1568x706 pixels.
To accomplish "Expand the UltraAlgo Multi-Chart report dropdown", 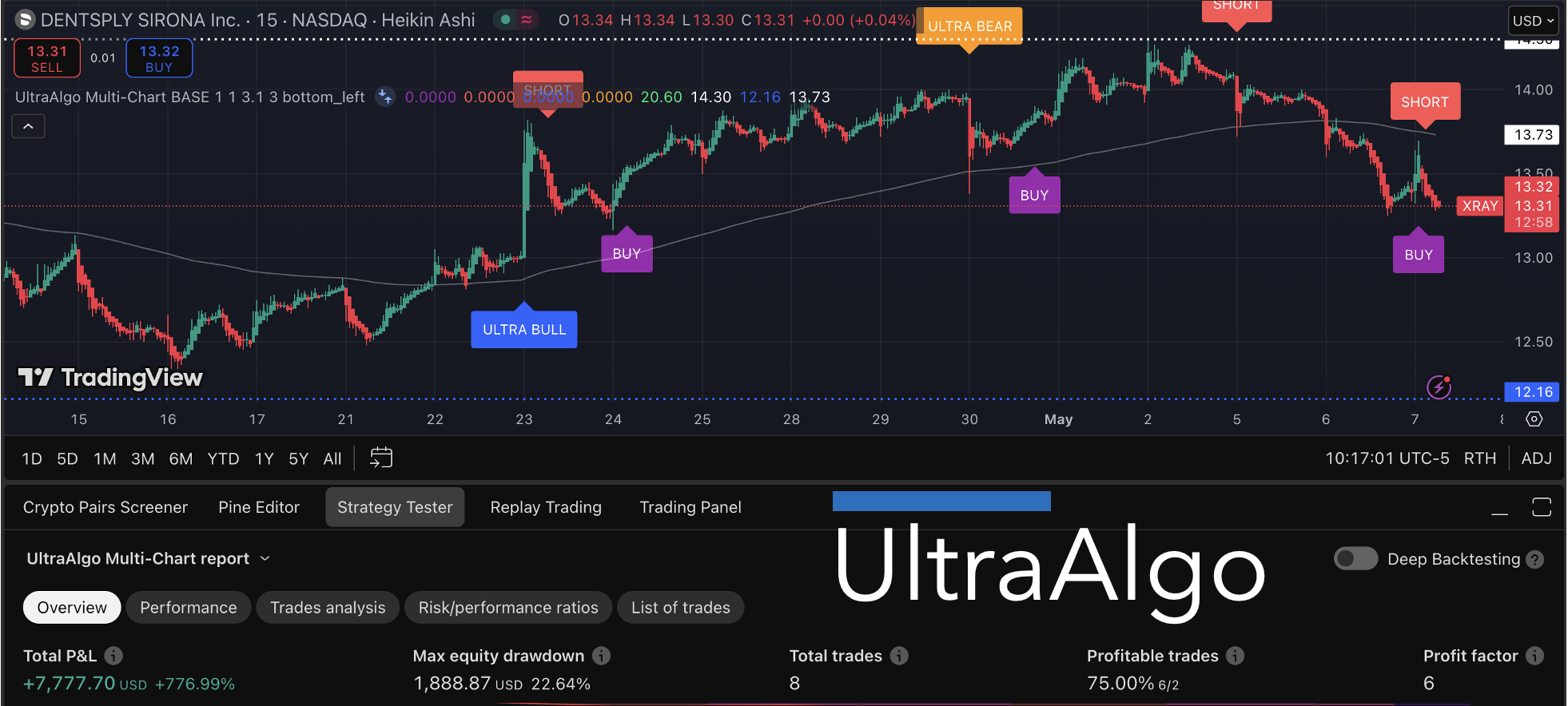I will [x=149, y=558].
